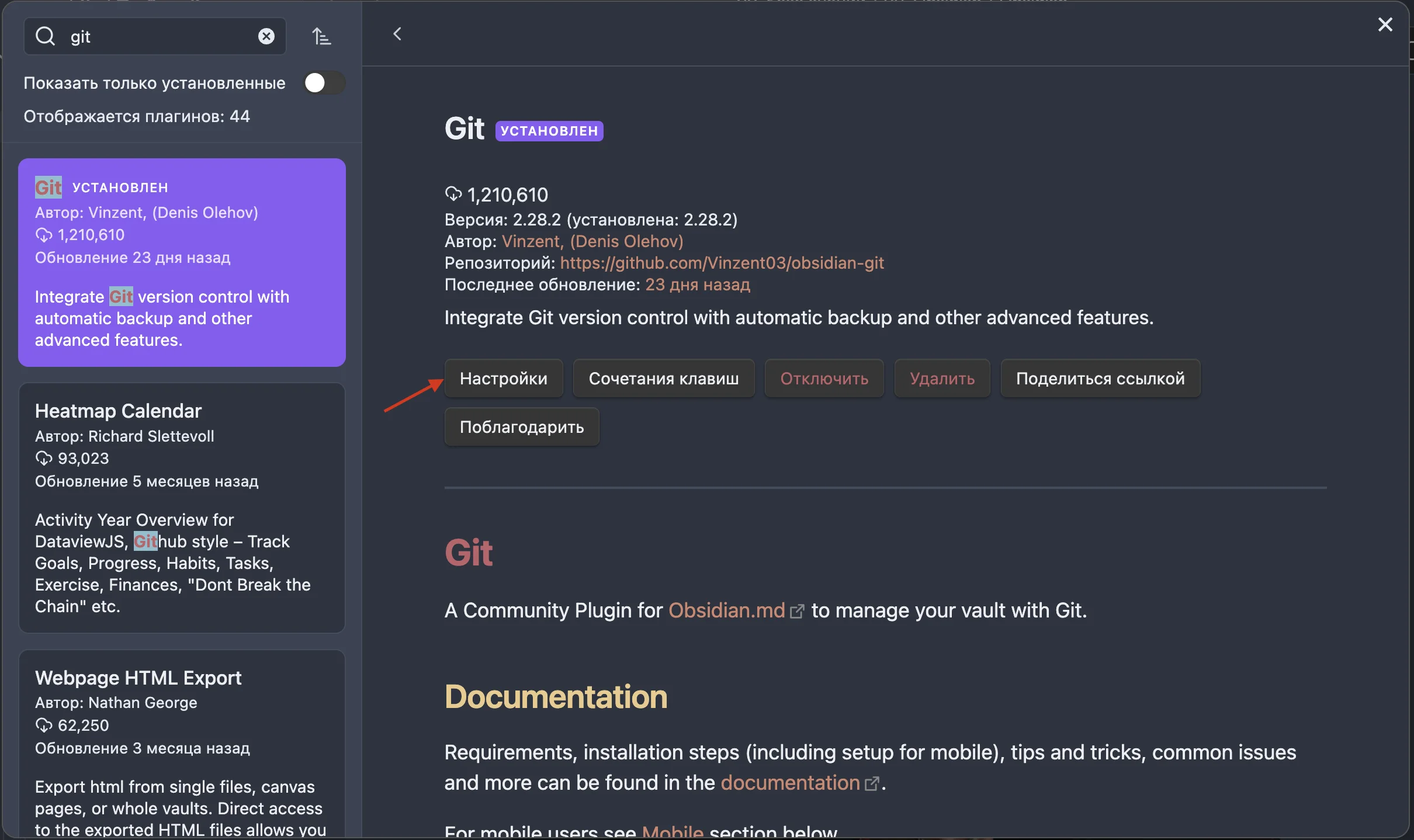
Task: Open the plugin sort order menu
Action: click(x=321, y=36)
